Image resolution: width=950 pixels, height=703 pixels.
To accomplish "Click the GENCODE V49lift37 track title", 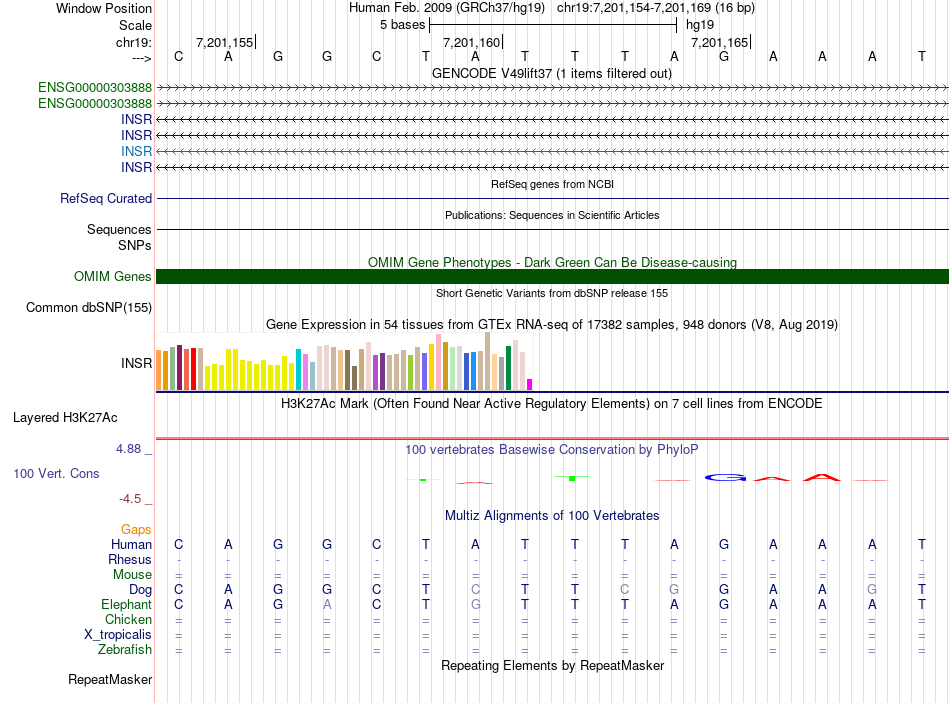I will click(552, 73).
